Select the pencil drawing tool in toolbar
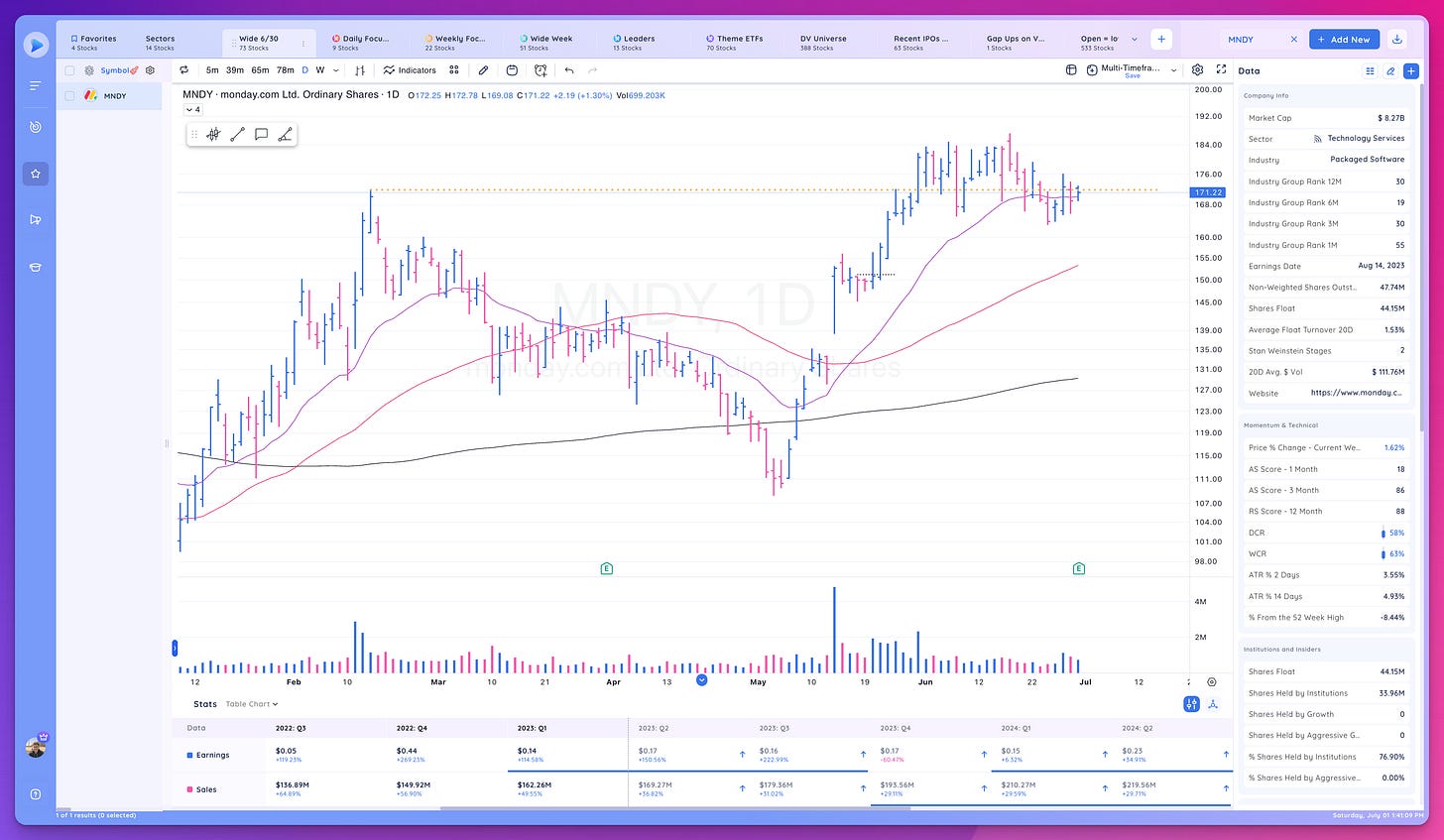The width and height of the screenshot is (1444, 840). tap(483, 70)
